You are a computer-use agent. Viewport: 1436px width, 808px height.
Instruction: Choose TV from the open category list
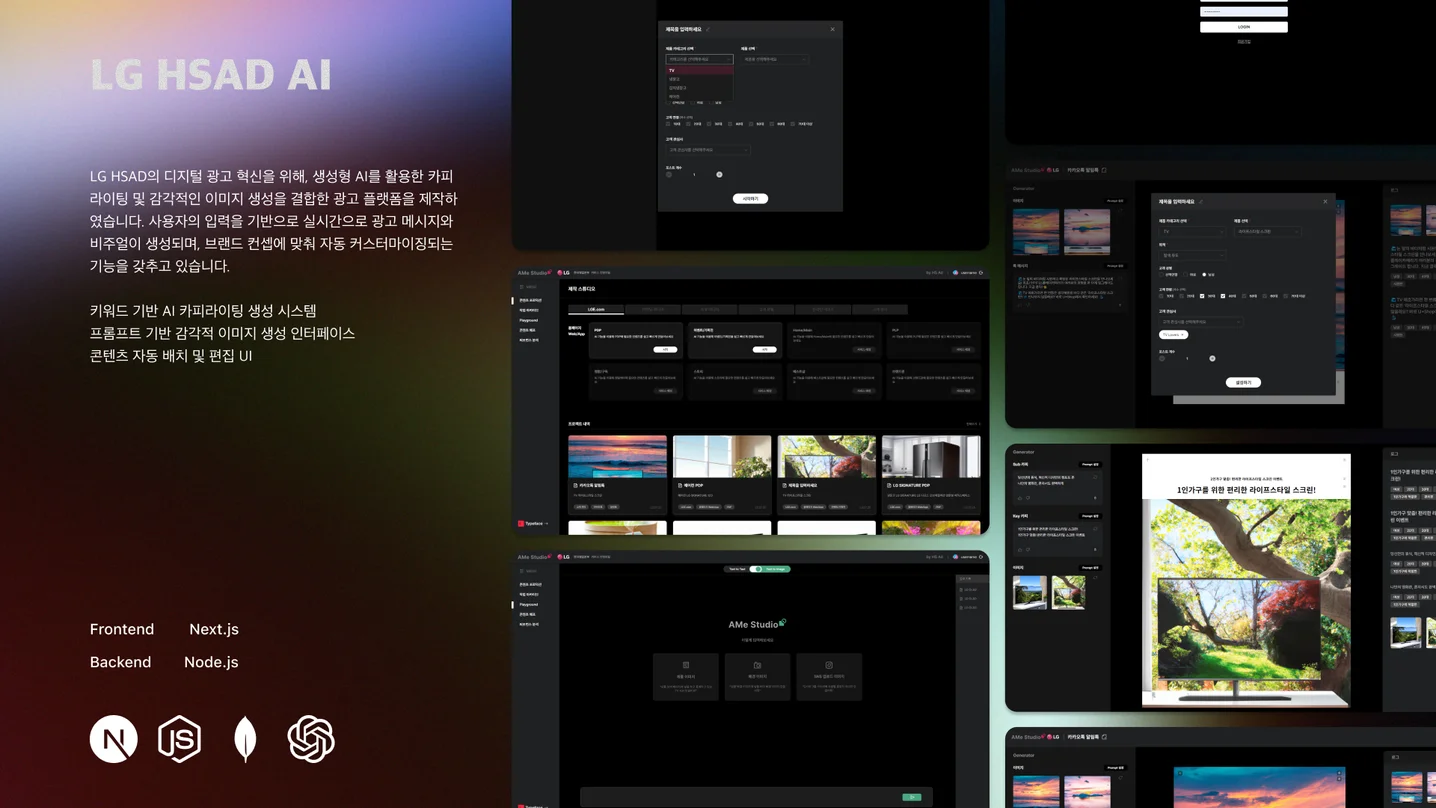[x=700, y=70]
